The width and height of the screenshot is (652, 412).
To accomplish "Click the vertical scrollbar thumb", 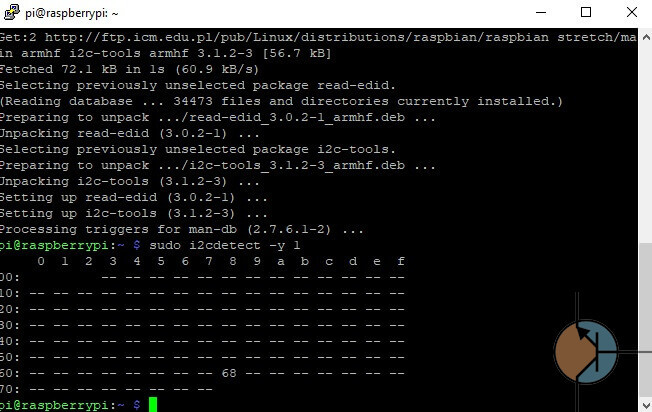I will click(646, 319).
